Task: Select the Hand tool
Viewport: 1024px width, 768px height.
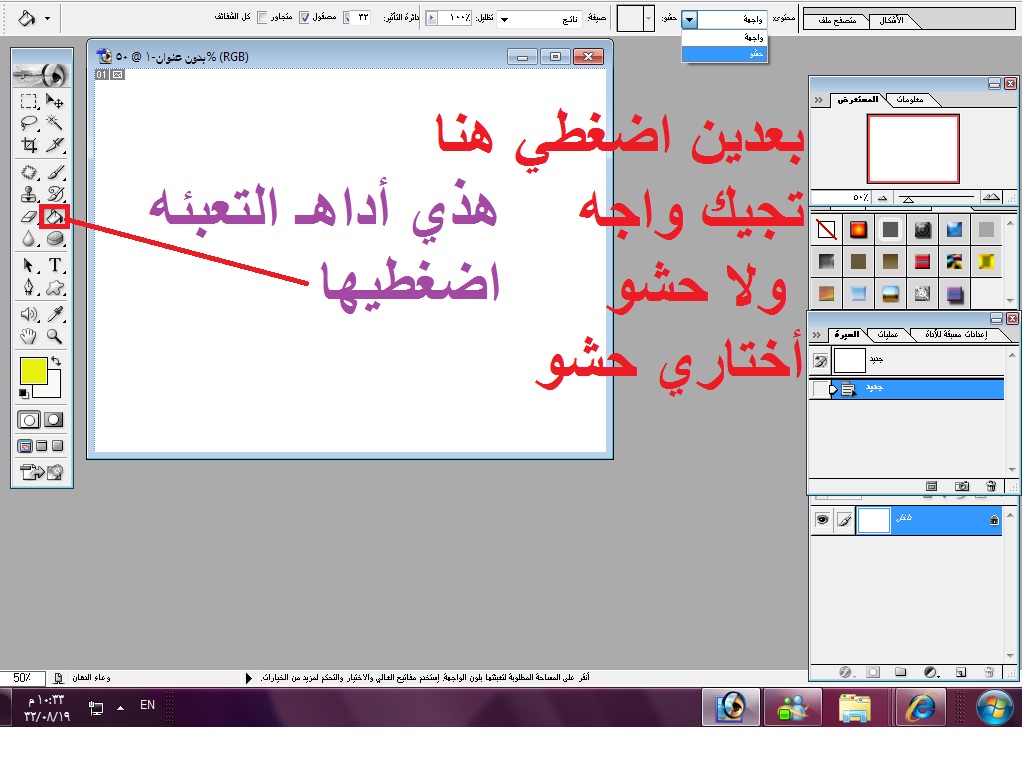Action: pos(30,337)
